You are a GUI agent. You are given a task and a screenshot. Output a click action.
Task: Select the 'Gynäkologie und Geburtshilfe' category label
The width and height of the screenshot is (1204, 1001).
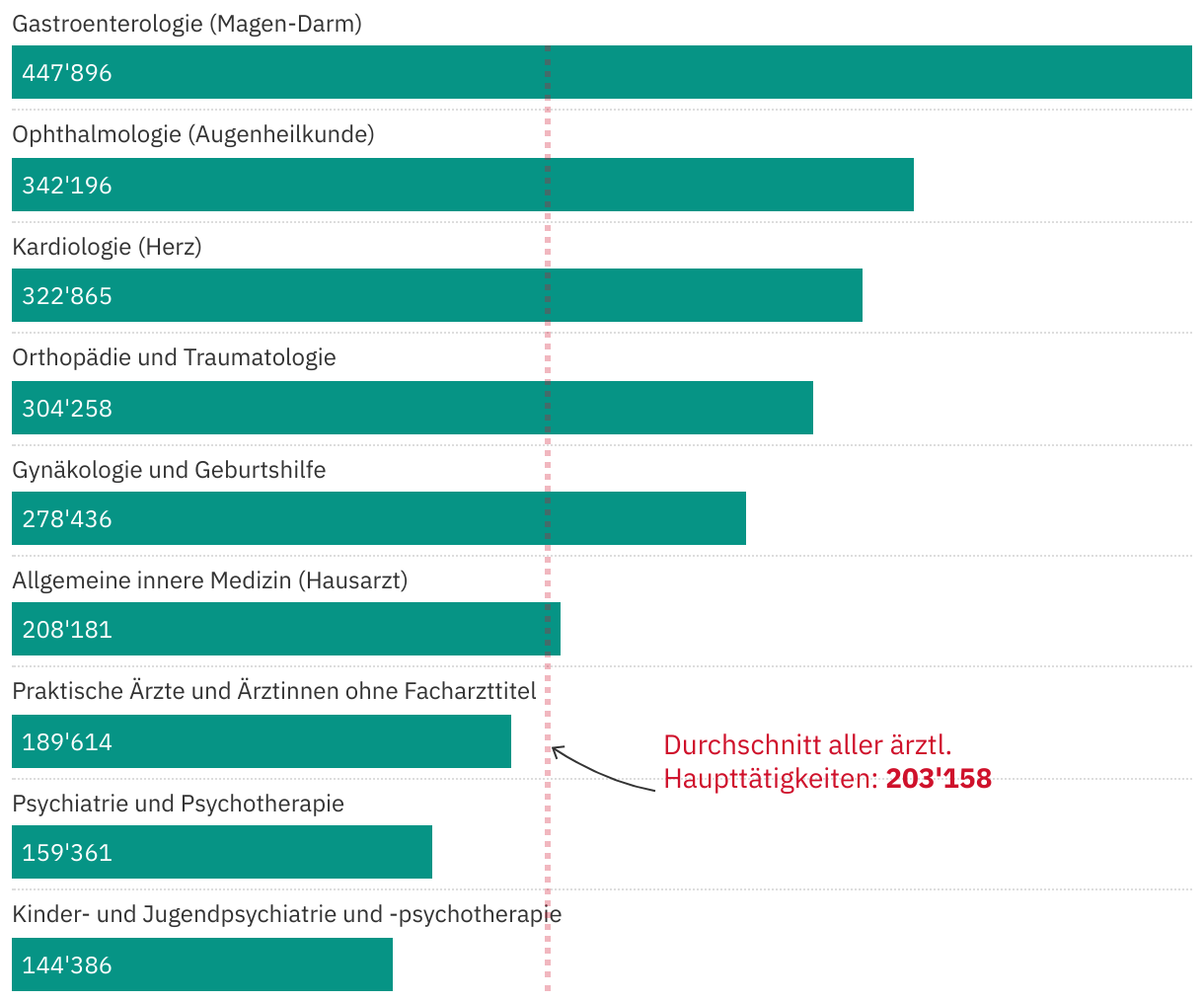coord(169,470)
